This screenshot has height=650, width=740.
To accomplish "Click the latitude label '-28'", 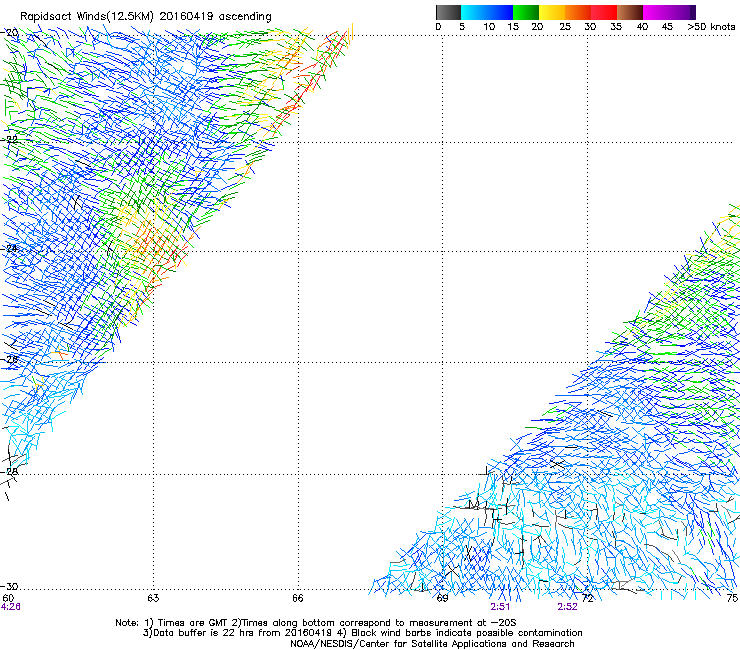I will coord(10,472).
